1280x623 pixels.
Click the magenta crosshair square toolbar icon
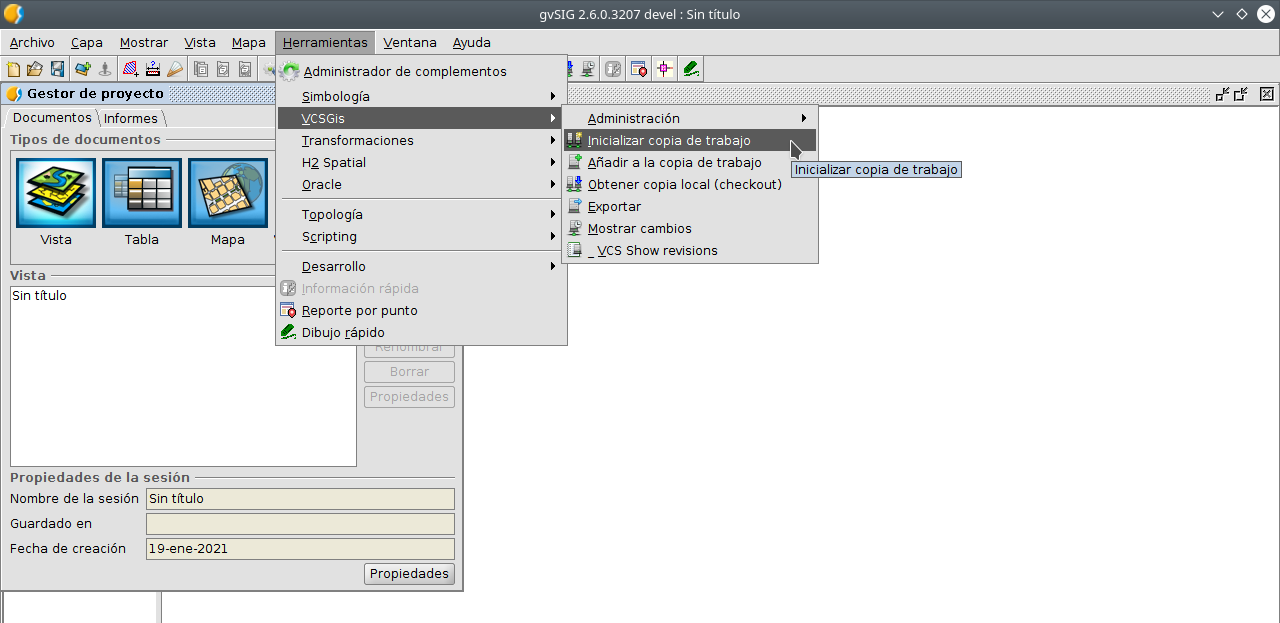point(664,69)
